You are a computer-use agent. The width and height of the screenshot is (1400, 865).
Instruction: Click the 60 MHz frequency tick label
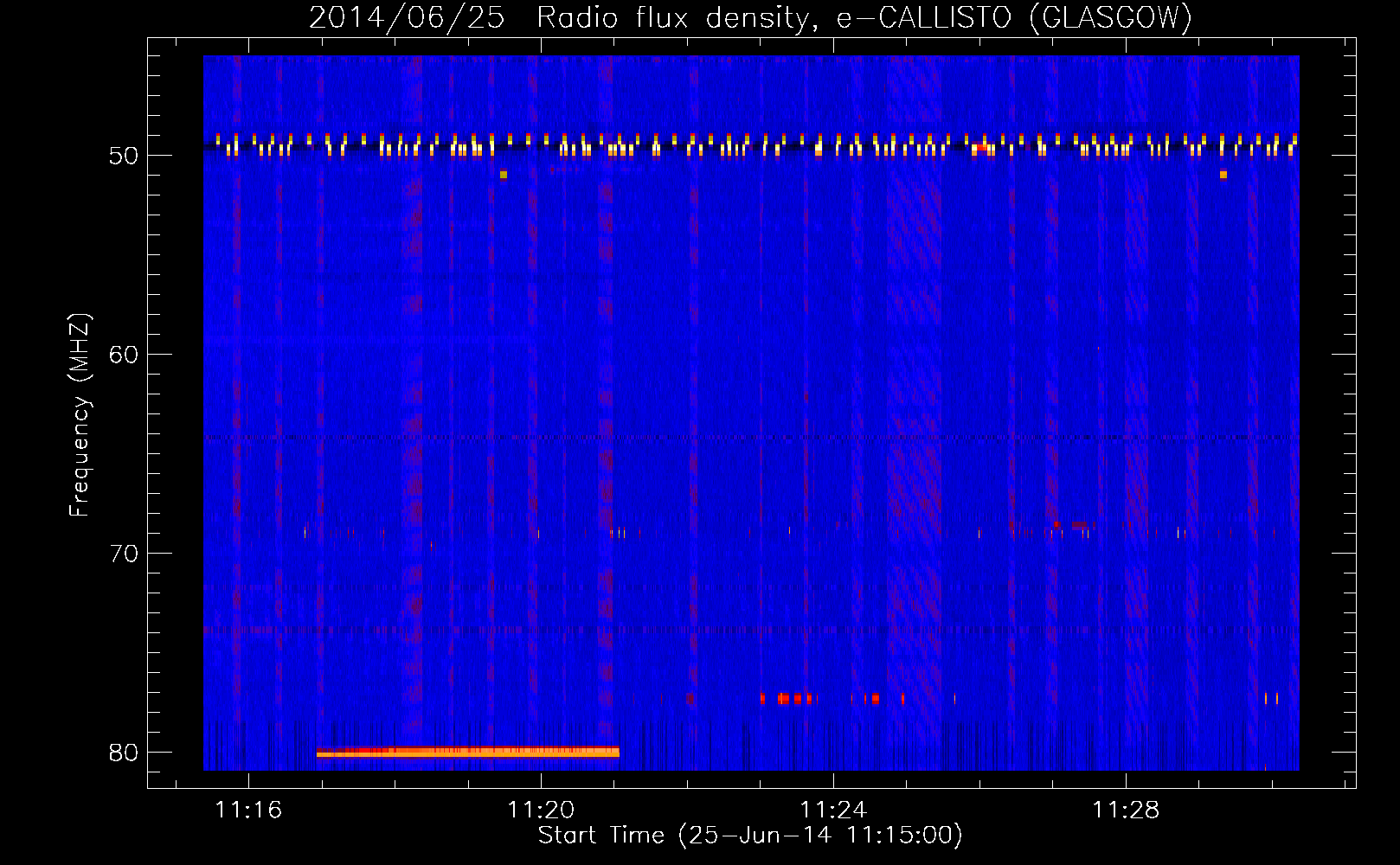pyautogui.click(x=124, y=355)
